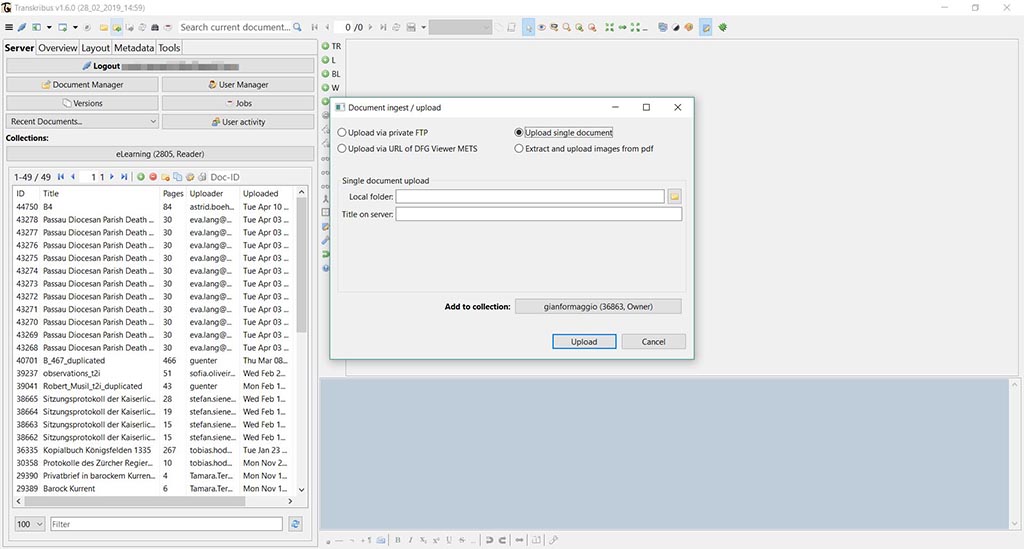Image resolution: width=1024 pixels, height=549 pixels.
Task: Select the arrow selection tool
Action: tap(528, 27)
